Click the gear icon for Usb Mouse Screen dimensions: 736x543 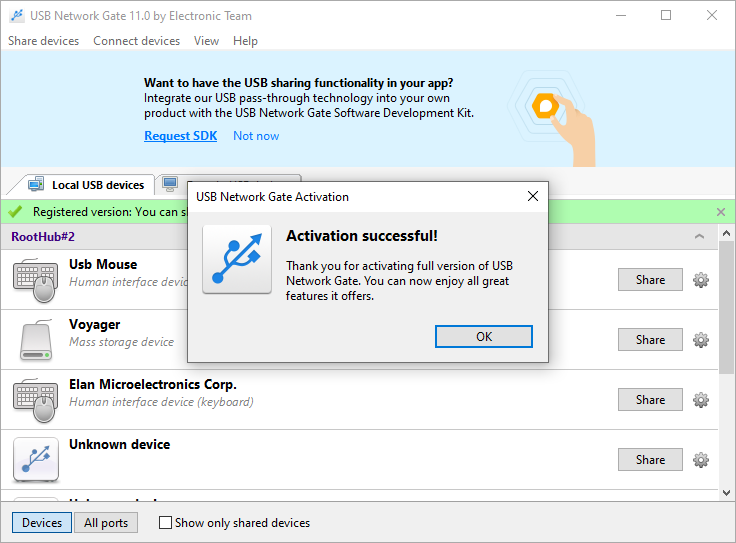[701, 280]
